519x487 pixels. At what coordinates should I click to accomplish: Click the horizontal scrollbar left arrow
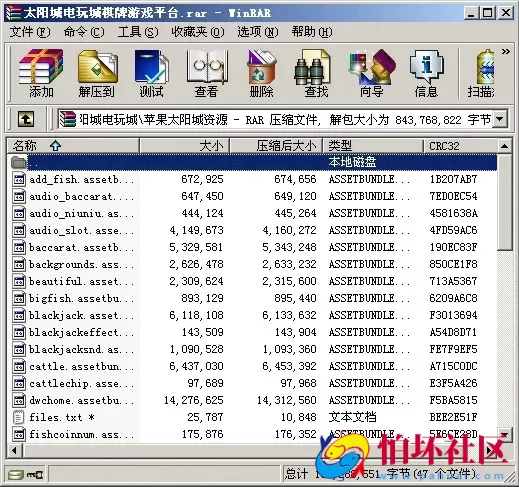click(15, 451)
